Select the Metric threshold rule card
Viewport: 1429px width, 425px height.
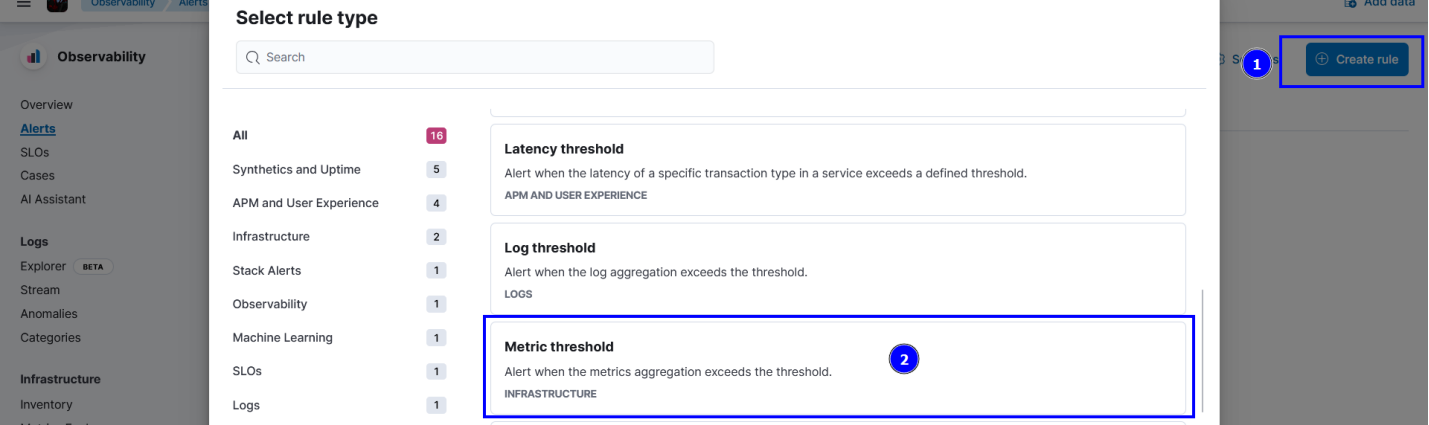(837, 367)
